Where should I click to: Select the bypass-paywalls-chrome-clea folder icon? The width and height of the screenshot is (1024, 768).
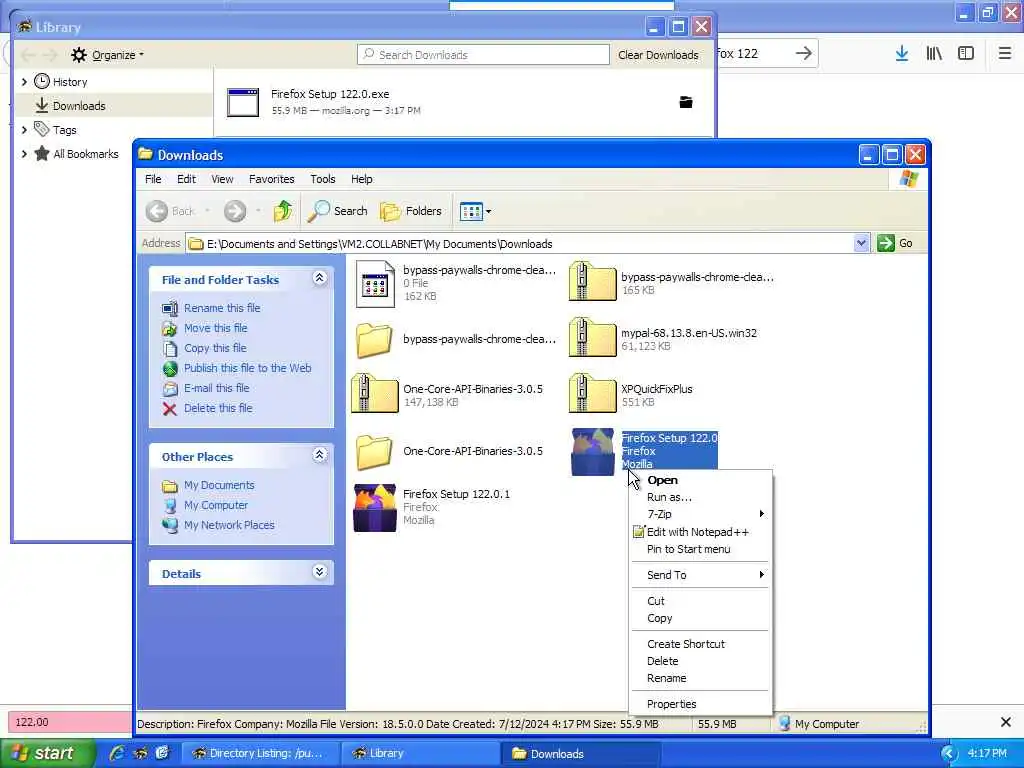pos(374,340)
